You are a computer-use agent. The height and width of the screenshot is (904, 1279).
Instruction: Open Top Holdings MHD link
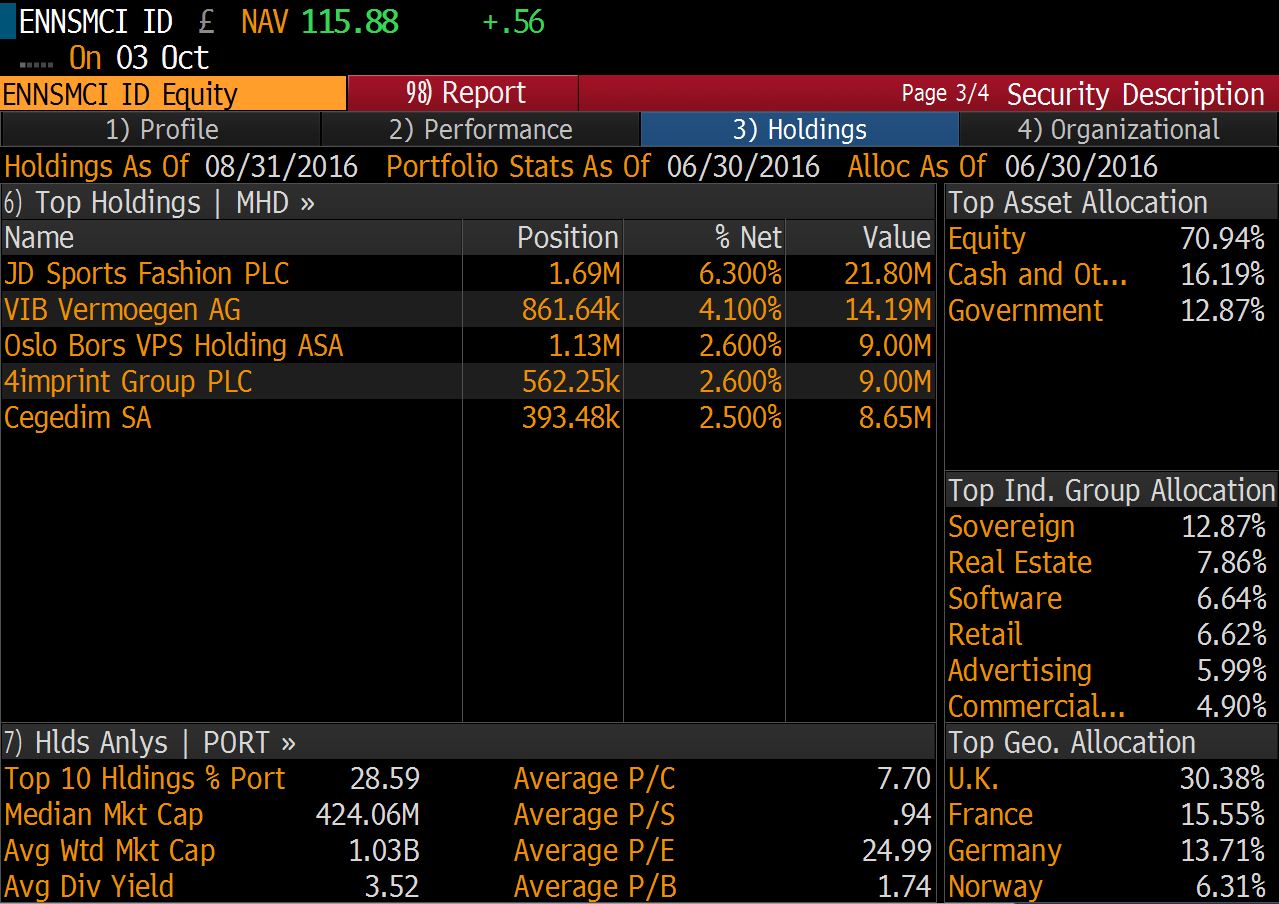(x=159, y=203)
